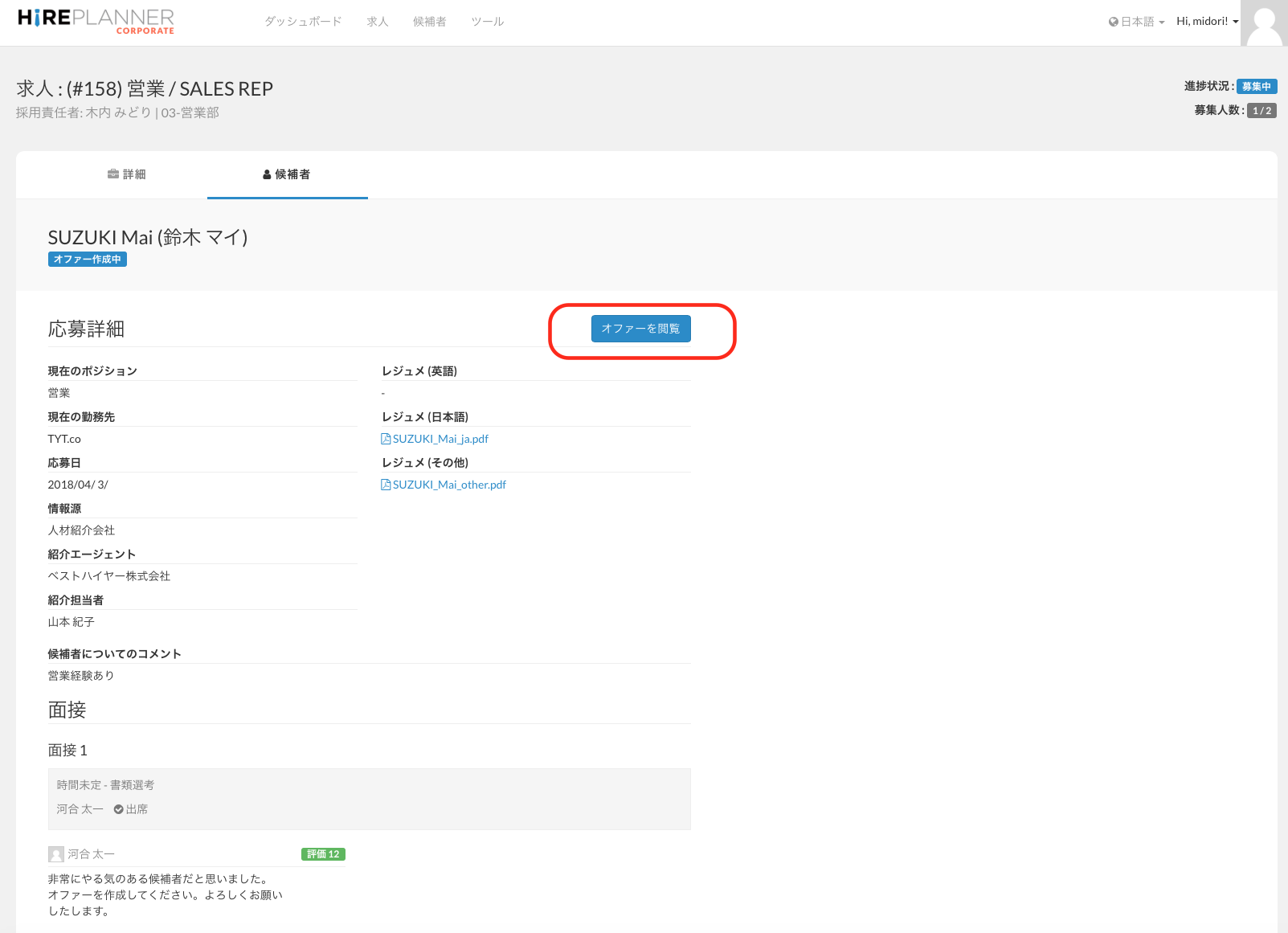This screenshot has height=933, width=1288.
Task: Click the HirePlanner Corporate logo
Action: click(96, 21)
